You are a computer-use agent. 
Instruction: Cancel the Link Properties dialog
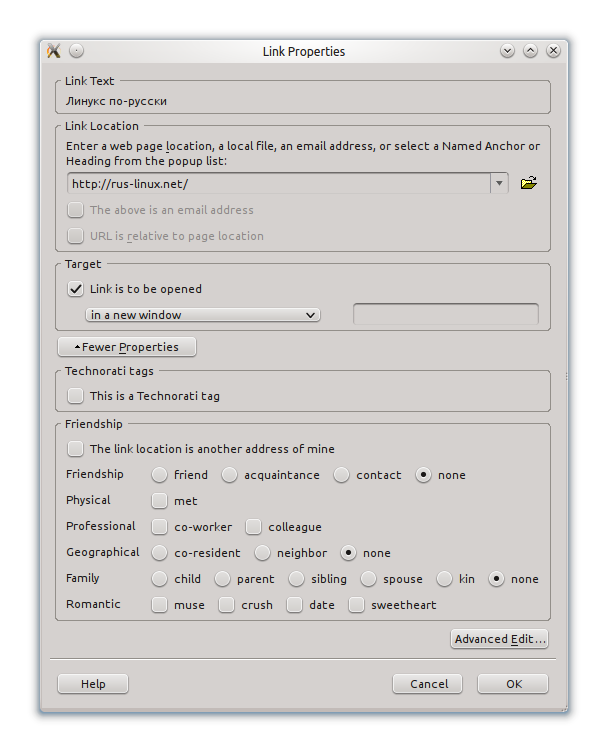(x=428, y=684)
